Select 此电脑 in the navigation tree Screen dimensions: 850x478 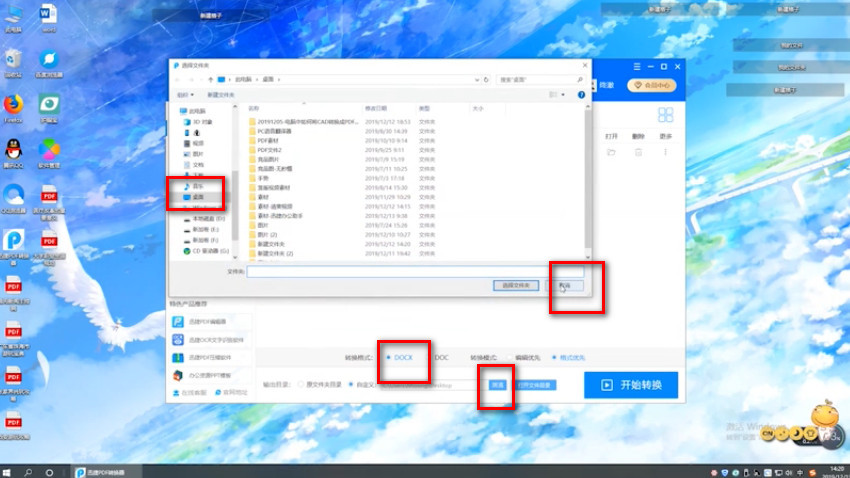(x=192, y=111)
